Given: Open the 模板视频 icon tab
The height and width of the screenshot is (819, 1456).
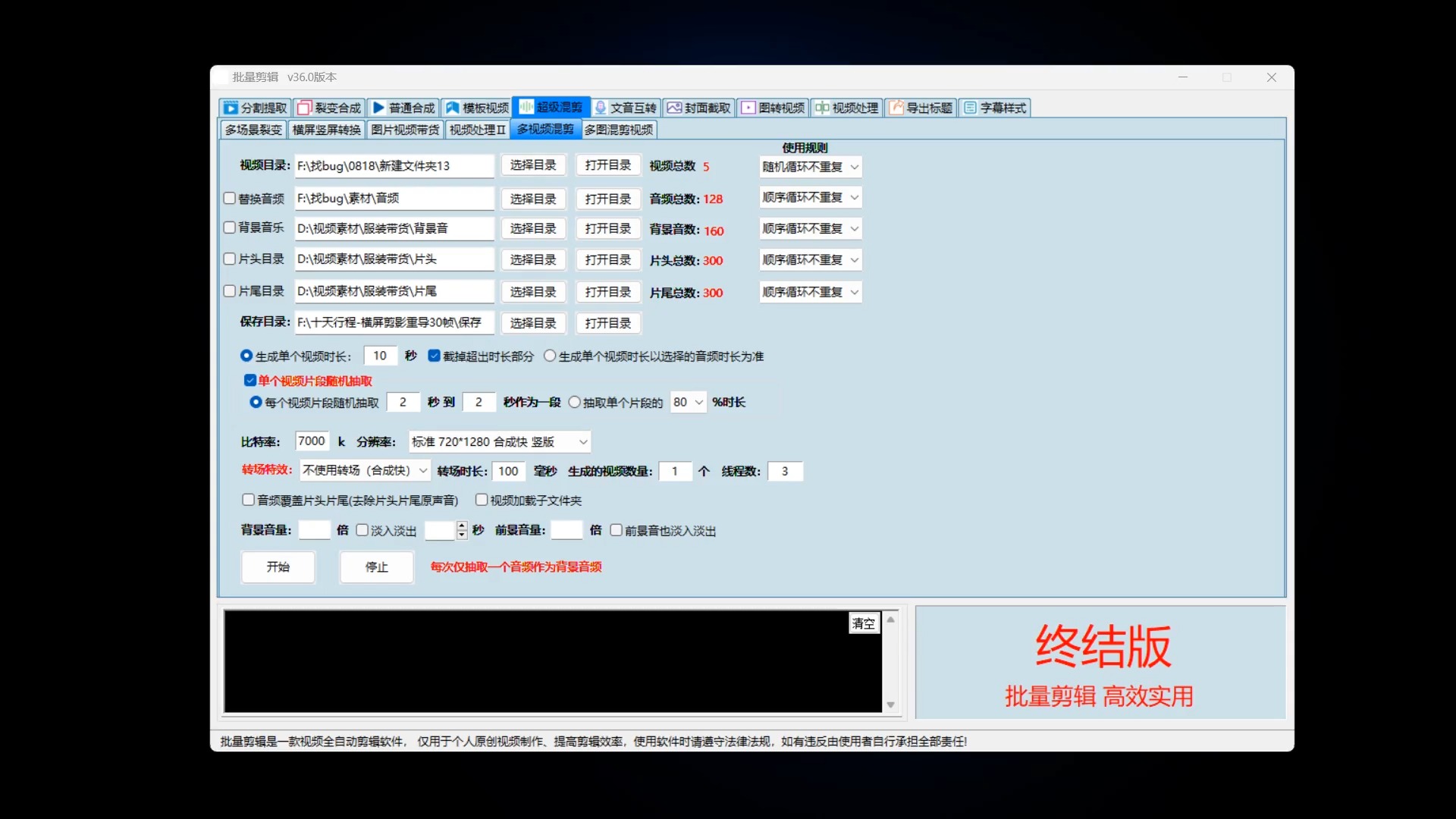Looking at the screenshot, I should (453, 108).
